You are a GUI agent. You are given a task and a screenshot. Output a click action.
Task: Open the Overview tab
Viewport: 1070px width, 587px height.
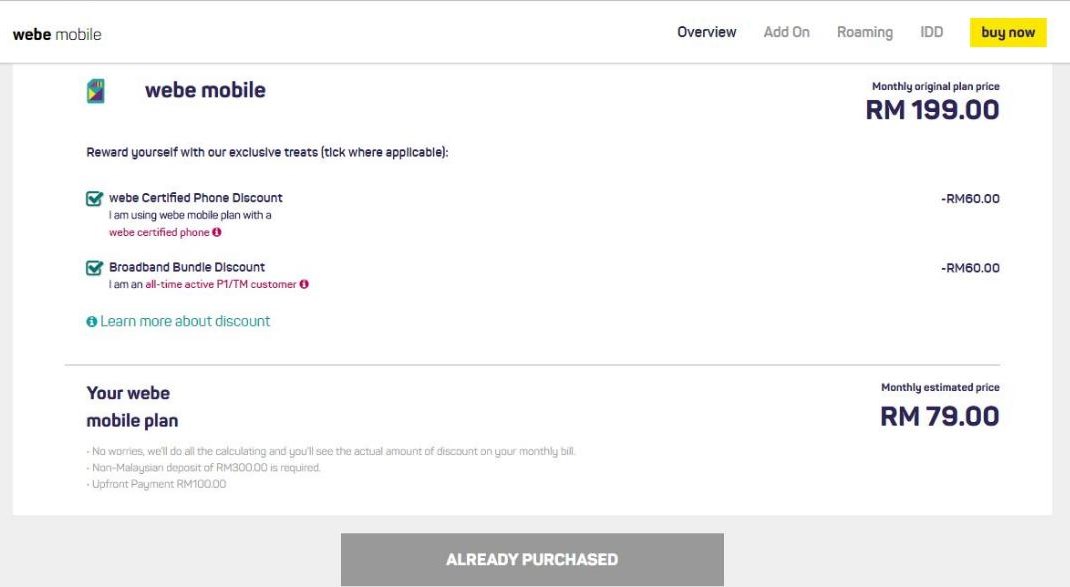(x=706, y=32)
